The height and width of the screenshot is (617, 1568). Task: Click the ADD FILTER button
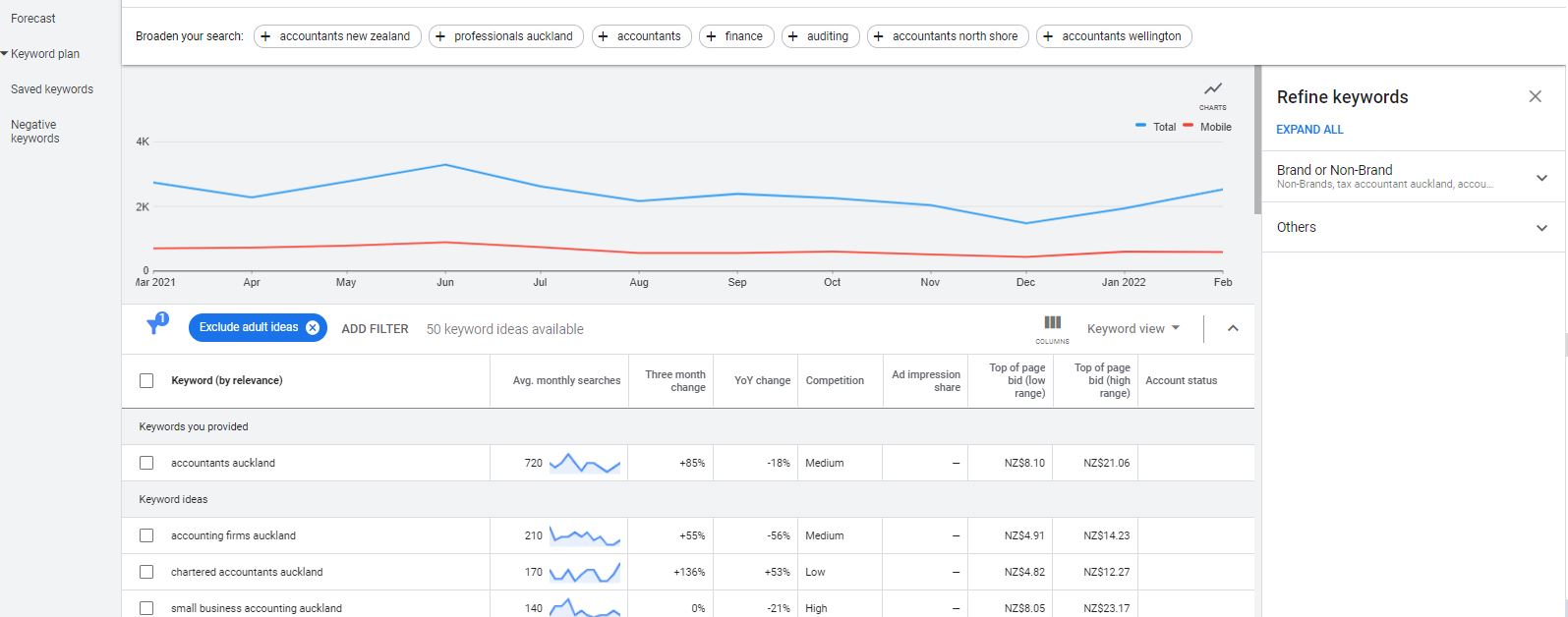[x=375, y=329]
